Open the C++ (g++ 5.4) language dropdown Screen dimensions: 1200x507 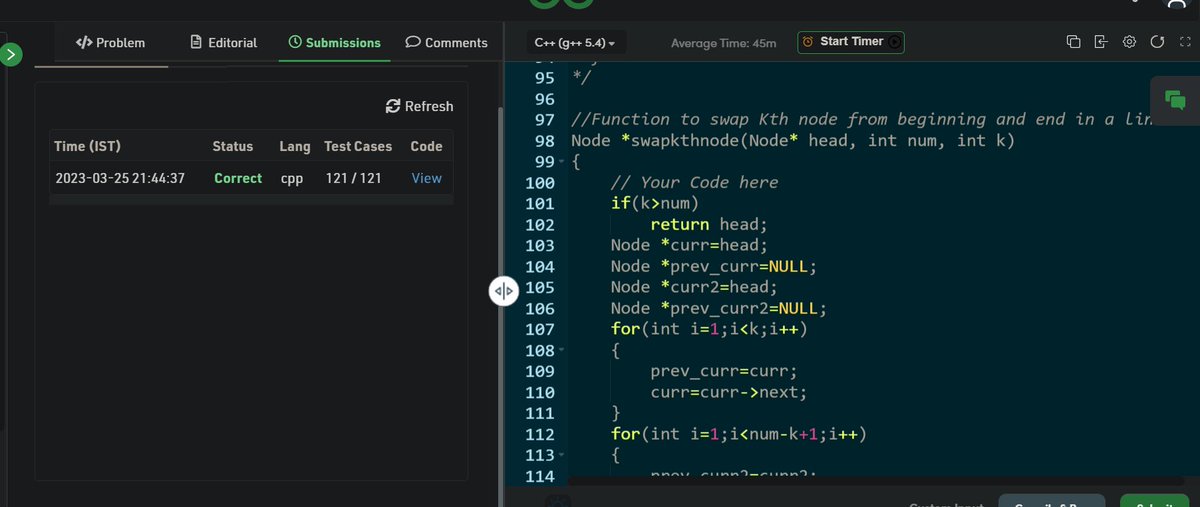coord(574,43)
